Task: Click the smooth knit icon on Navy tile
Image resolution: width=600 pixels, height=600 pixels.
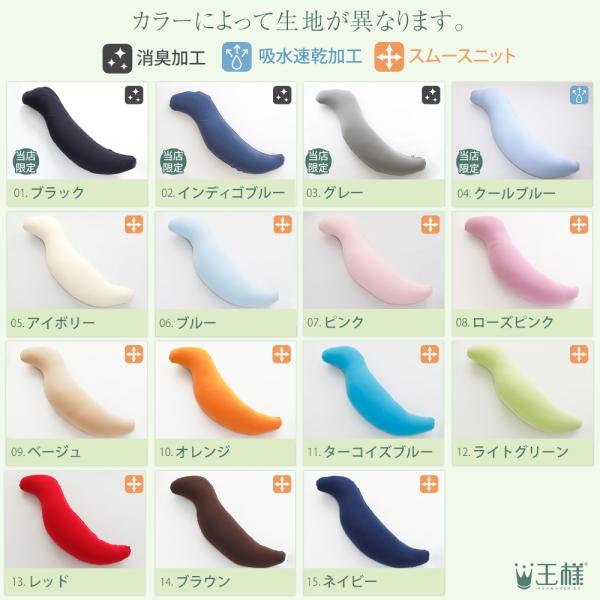Action: [x=429, y=484]
